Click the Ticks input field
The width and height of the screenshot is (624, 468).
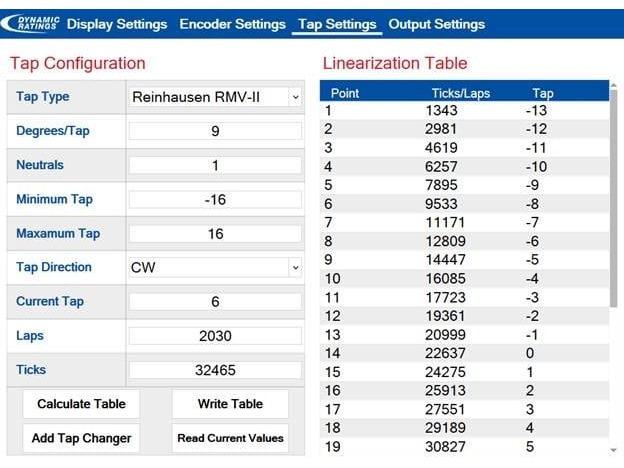pyautogui.click(x=215, y=370)
